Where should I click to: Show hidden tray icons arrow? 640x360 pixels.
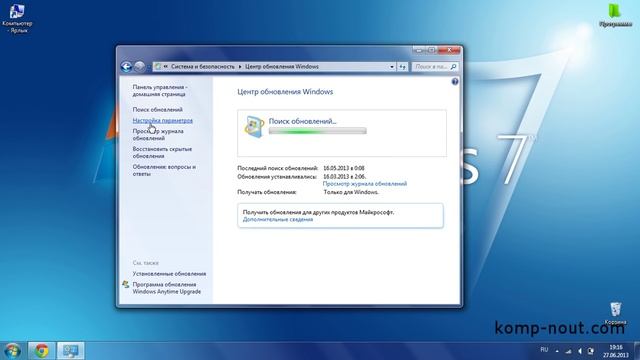557,351
